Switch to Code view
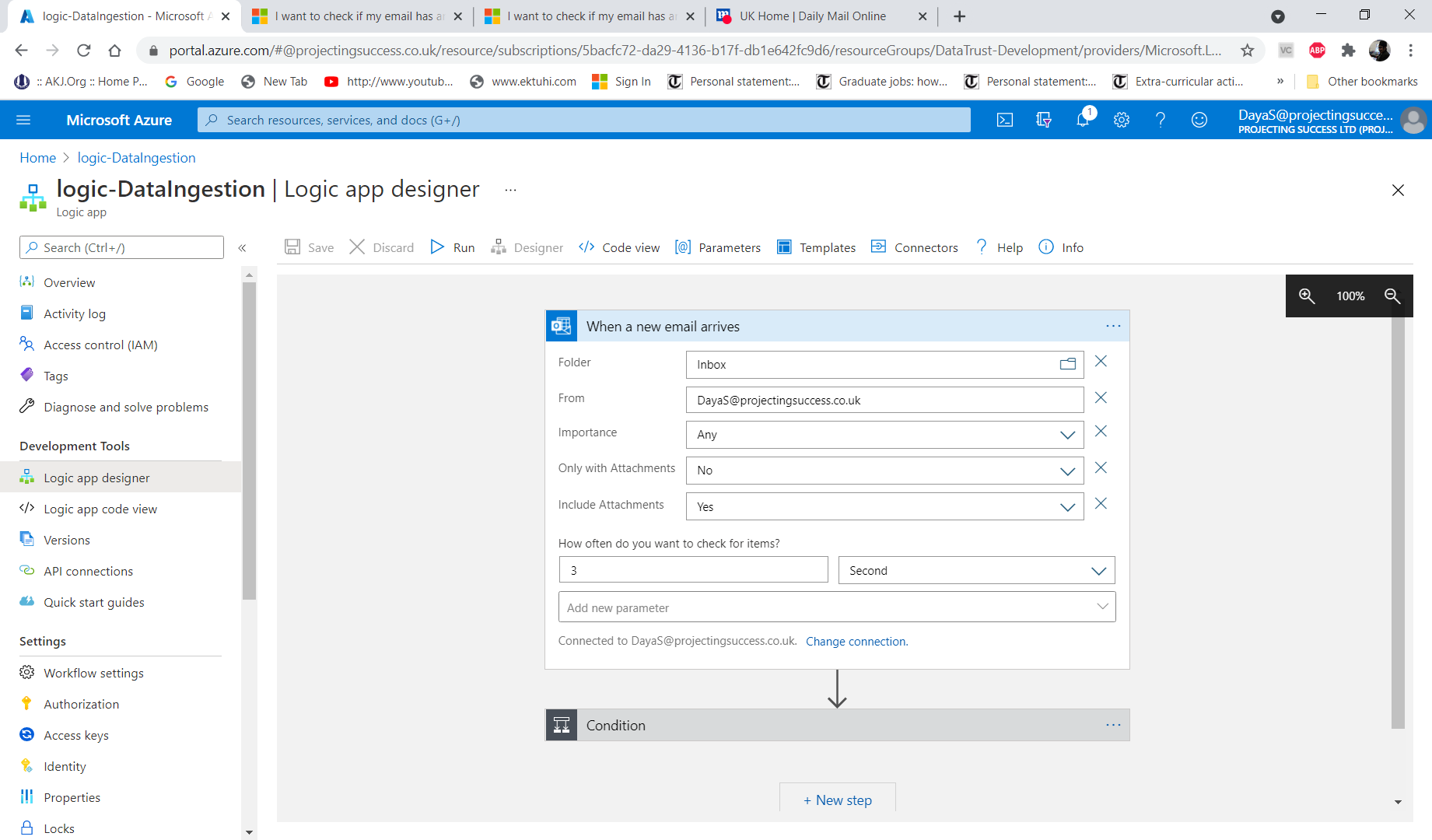 (619, 247)
